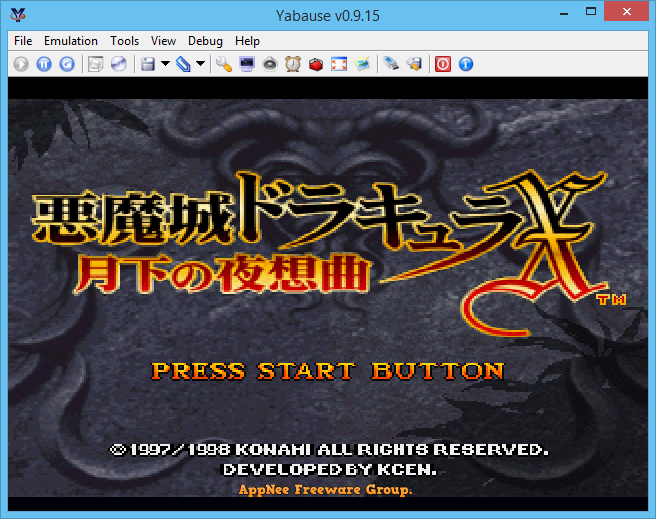Viewport: 656px width, 519px height.
Task: Click the Konami 1997/1998 copyright line
Action: point(329,450)
